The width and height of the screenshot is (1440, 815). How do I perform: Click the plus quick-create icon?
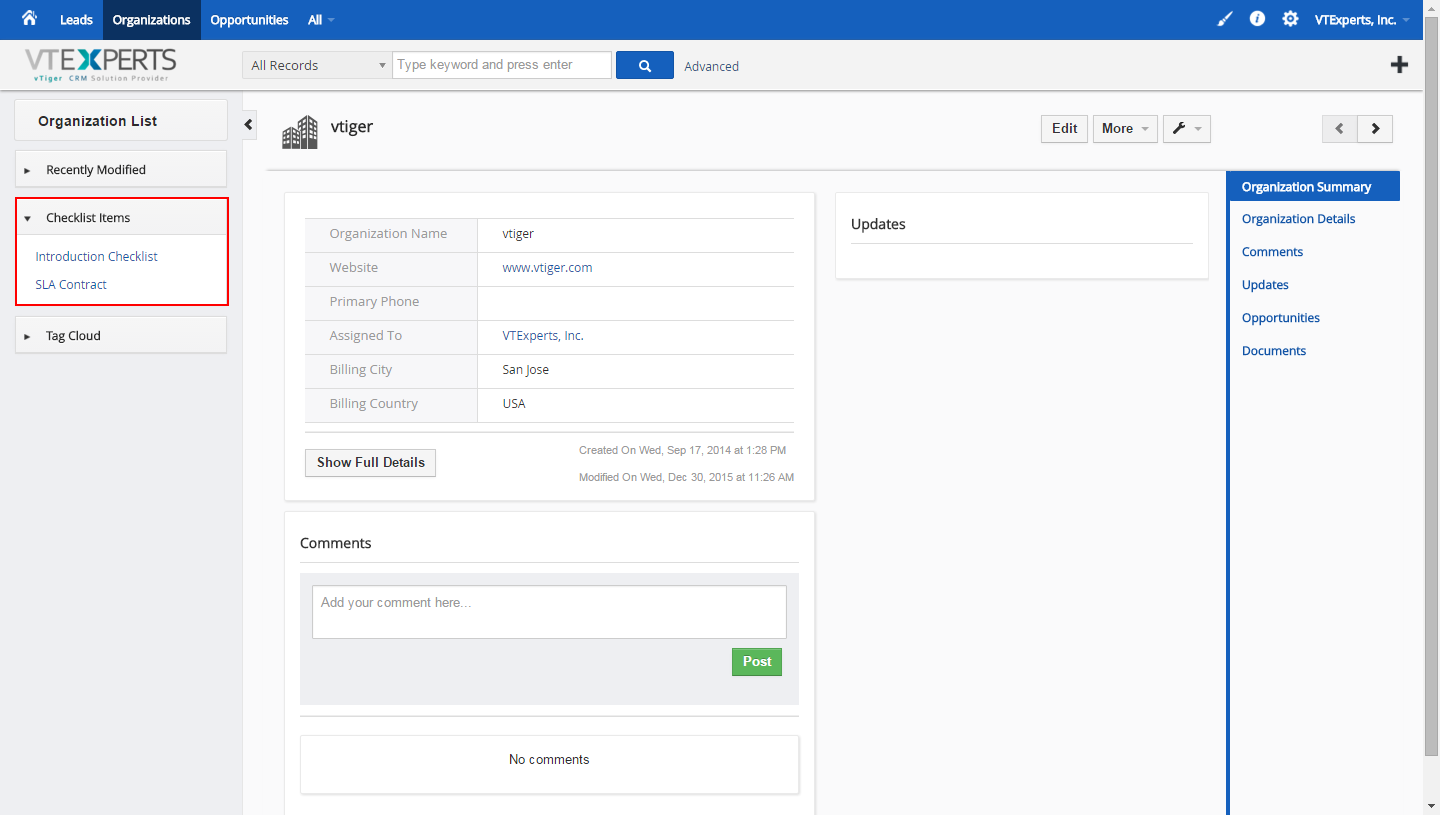[1400, 65]
